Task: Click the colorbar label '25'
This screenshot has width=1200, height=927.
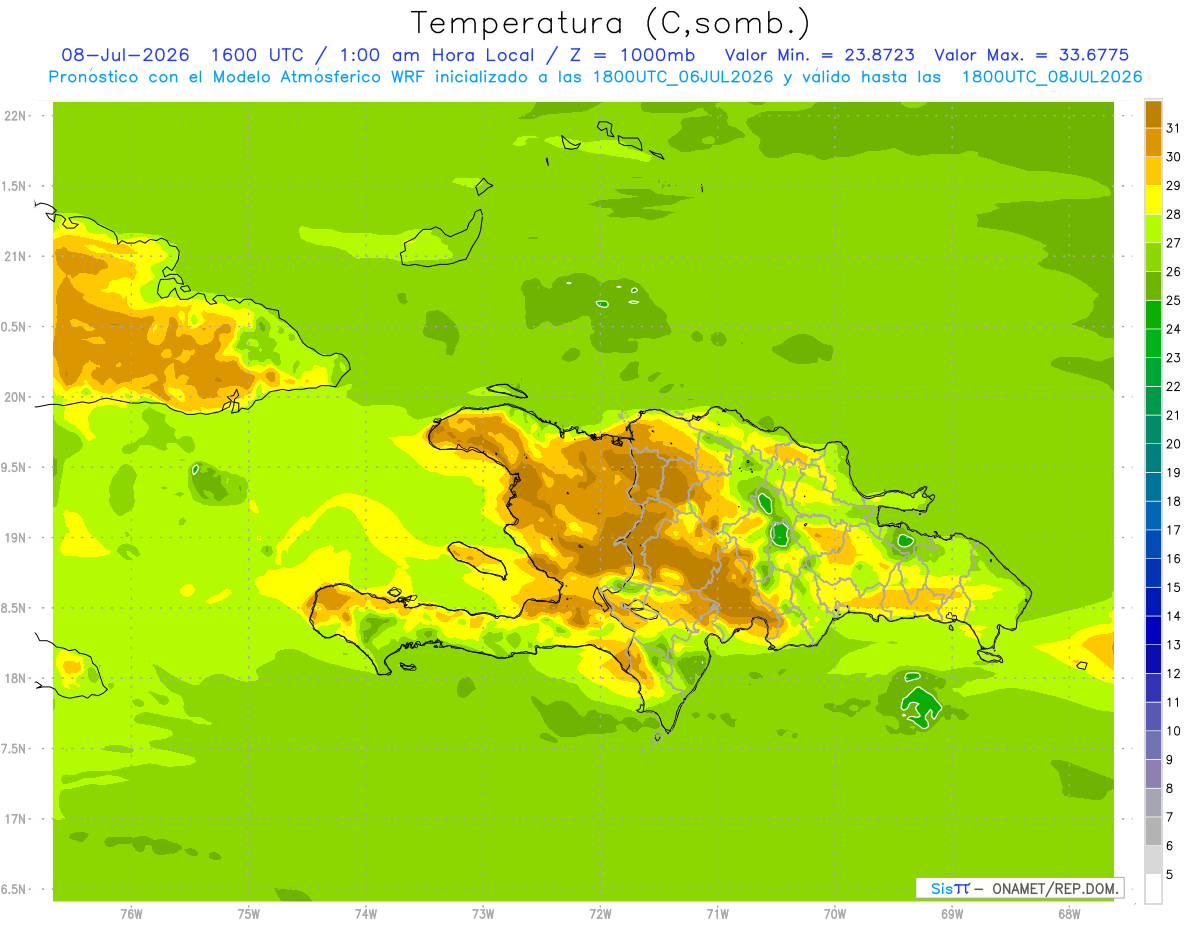Action: 1174,300
